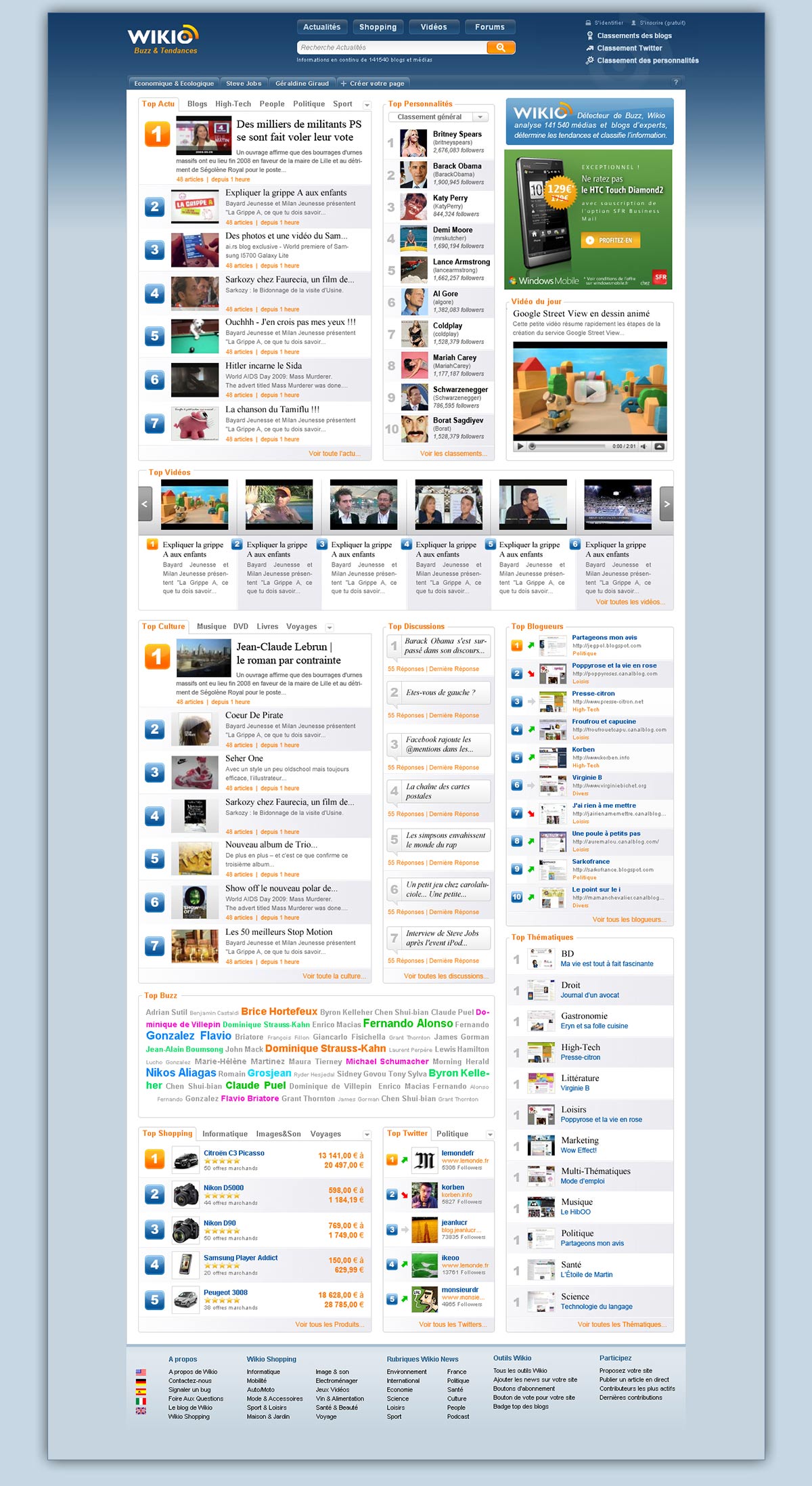Image resolution: width=812 pixels, height=1486 pixels.
Task: Click the Citroën C3 Picasso product image
Action: 185,1160
